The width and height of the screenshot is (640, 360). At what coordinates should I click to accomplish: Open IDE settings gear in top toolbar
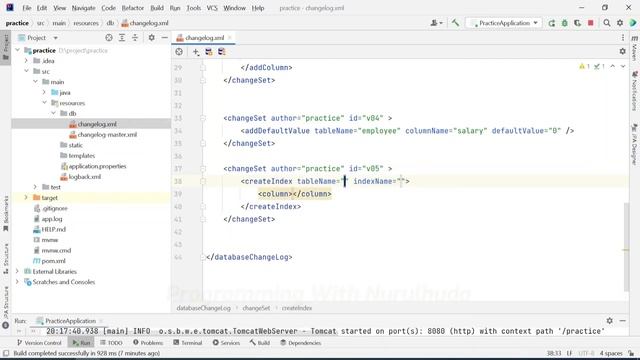click(620, 23)
